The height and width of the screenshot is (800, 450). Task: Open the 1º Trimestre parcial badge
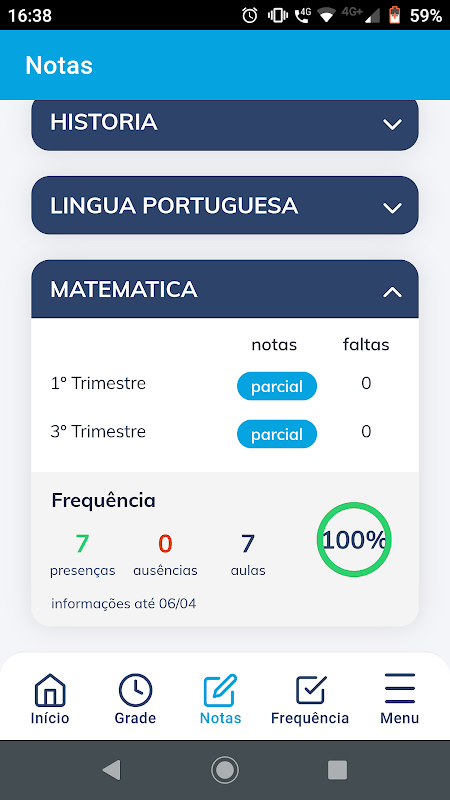[277, 386]
